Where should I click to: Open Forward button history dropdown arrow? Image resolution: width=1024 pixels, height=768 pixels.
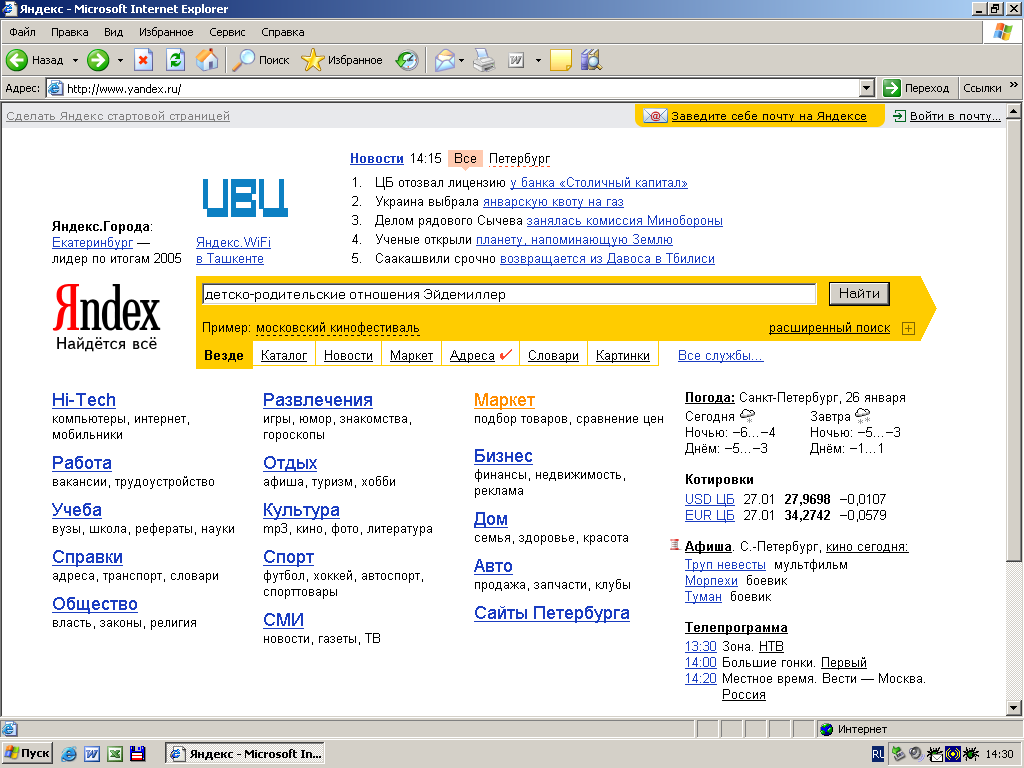[120, 60]
